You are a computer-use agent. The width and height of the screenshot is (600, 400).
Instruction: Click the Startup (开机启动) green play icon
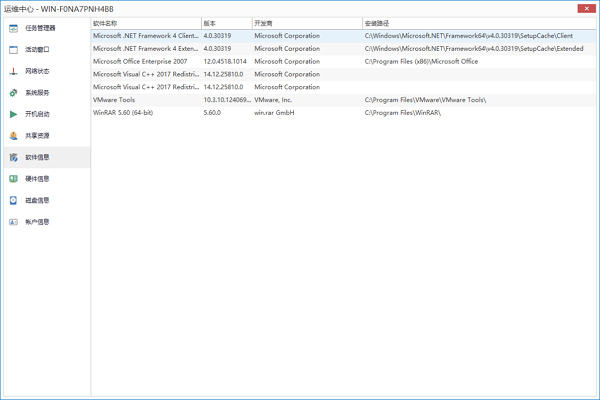point(13,114)
